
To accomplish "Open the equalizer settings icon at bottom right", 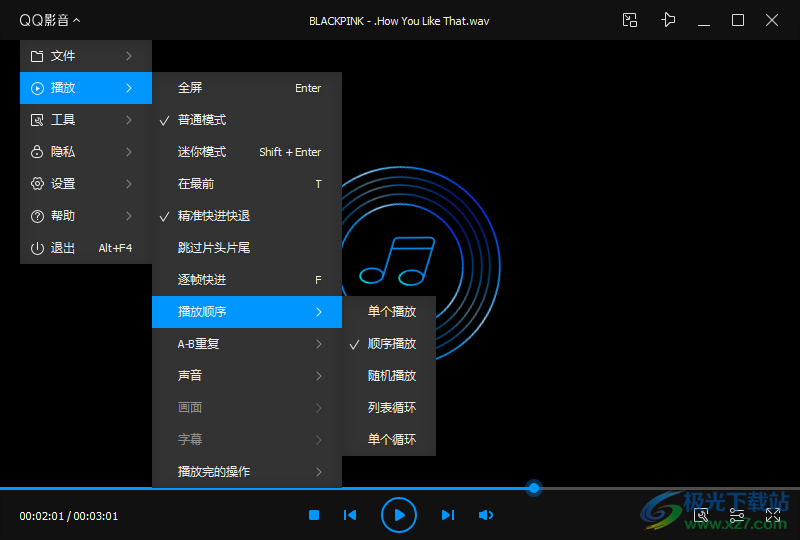I will point(737,515).
